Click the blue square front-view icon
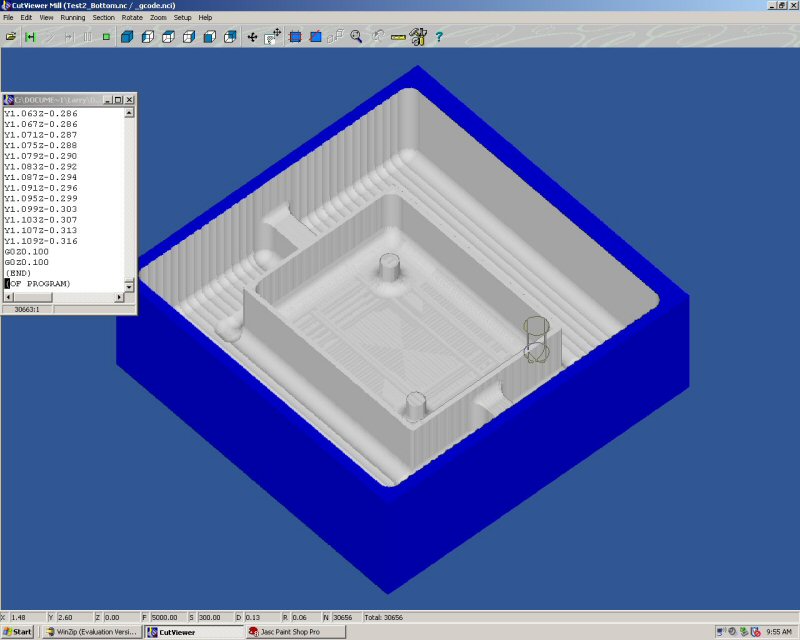This screenshot has height=640, width=800. 295,37
